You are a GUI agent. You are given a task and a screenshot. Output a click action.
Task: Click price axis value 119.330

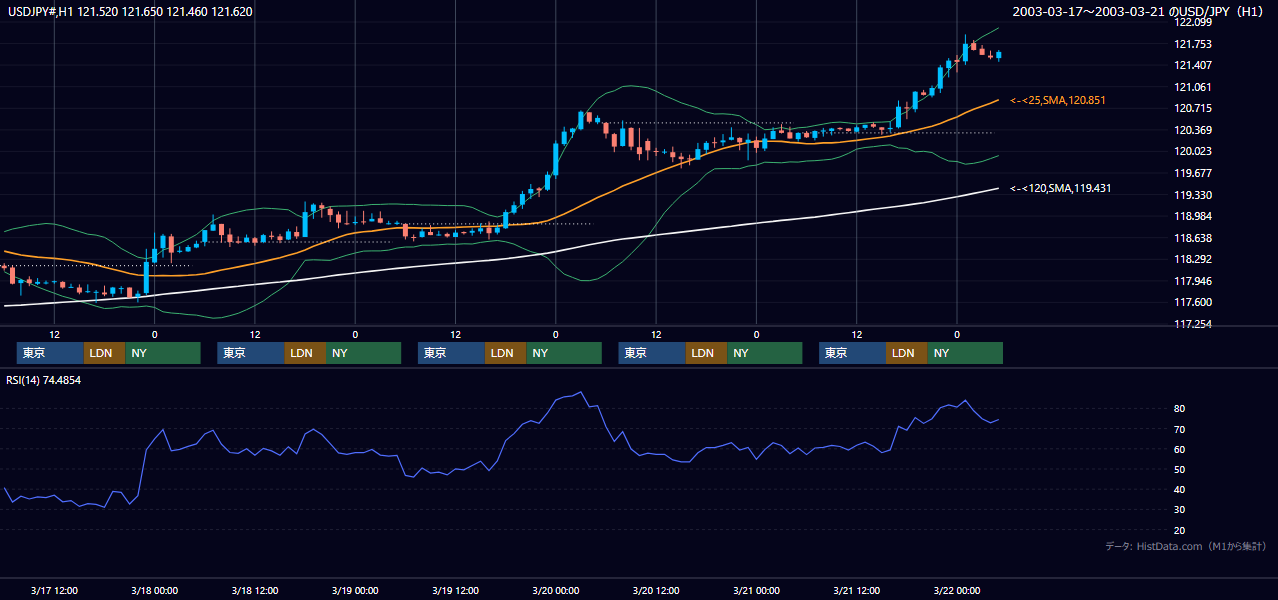click(x=1192, y=195)
